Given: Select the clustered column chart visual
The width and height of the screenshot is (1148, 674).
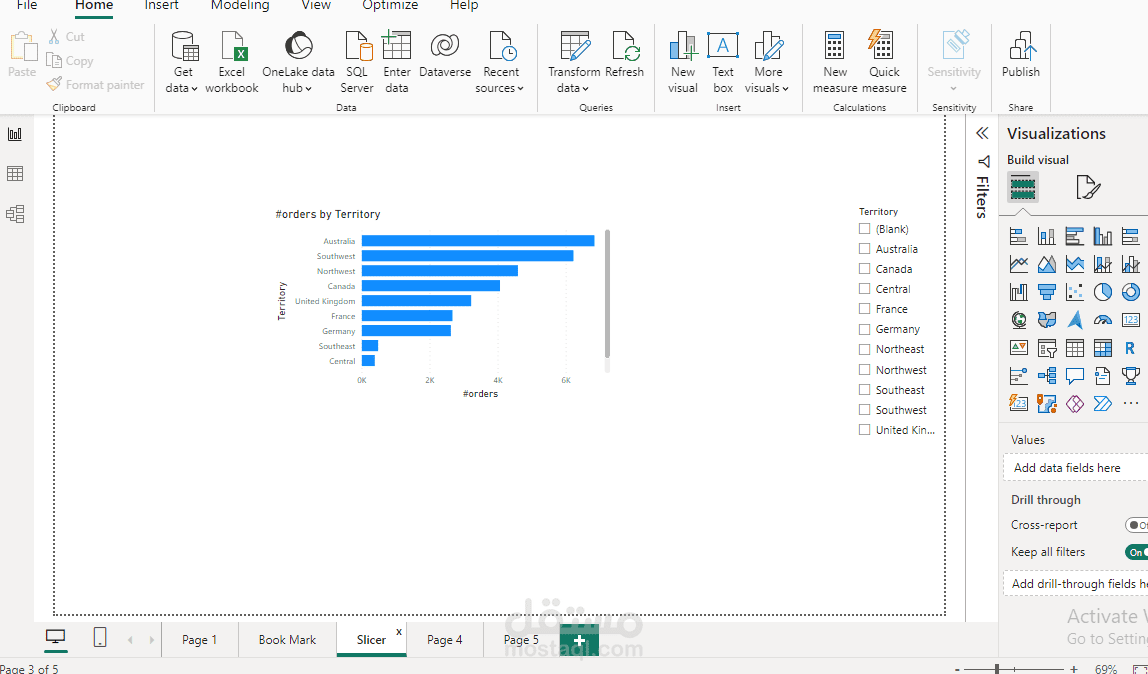Looking at the screenshot, I should (1103, 236).
